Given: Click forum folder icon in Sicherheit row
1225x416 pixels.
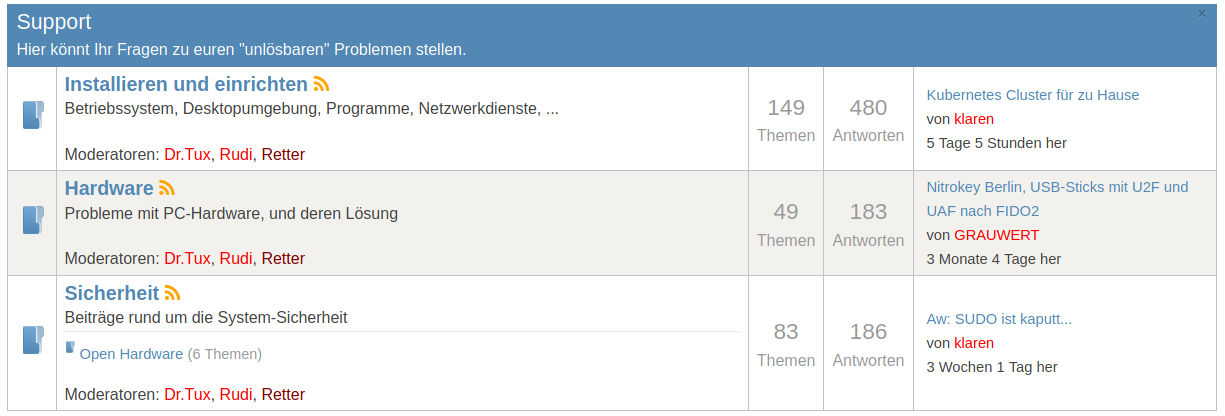Looking at the screenshot, I should pyautogui.click(x=33, y=340).
